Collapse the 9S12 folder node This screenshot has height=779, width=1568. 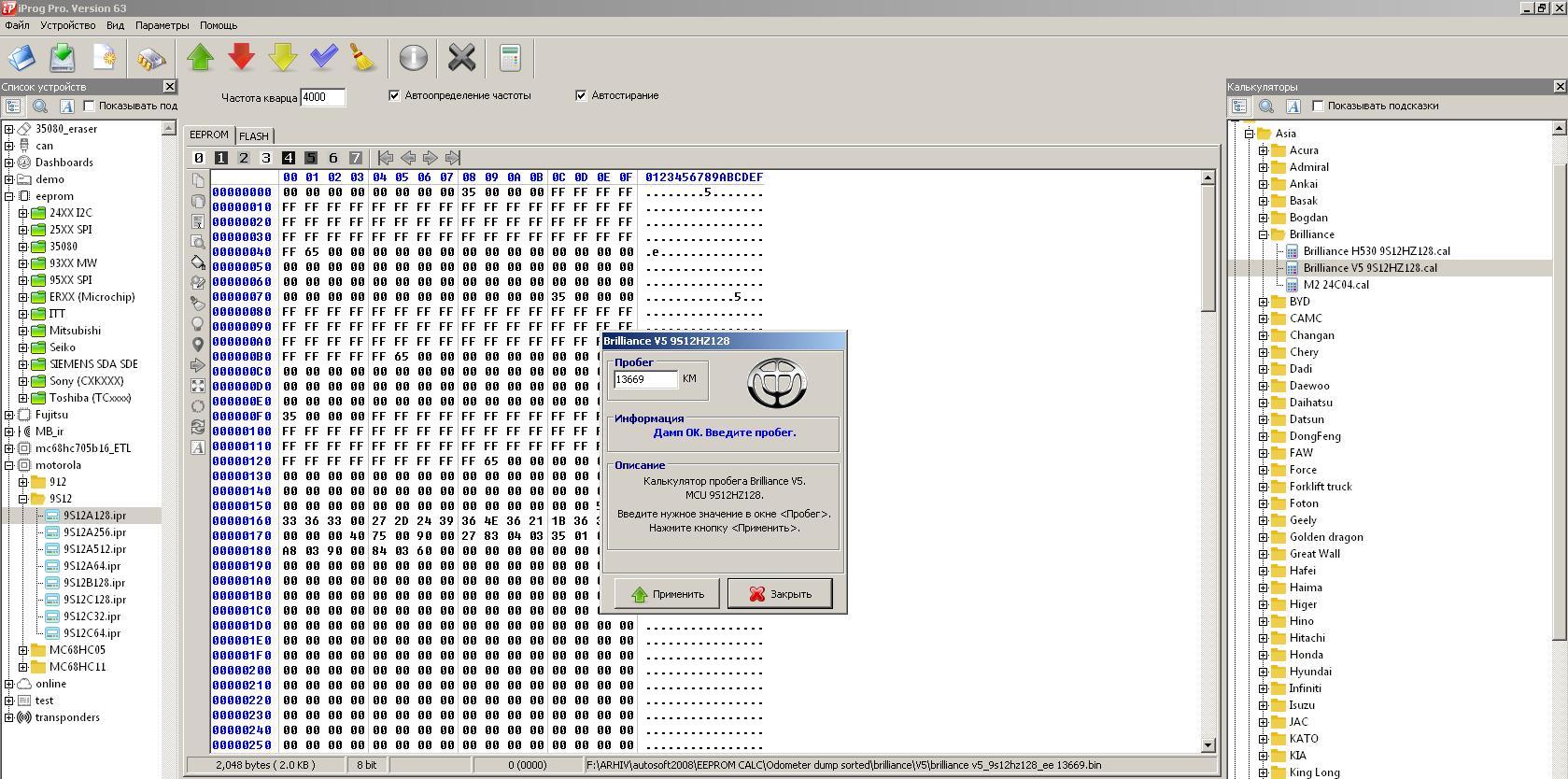click(x=23, y=499)
